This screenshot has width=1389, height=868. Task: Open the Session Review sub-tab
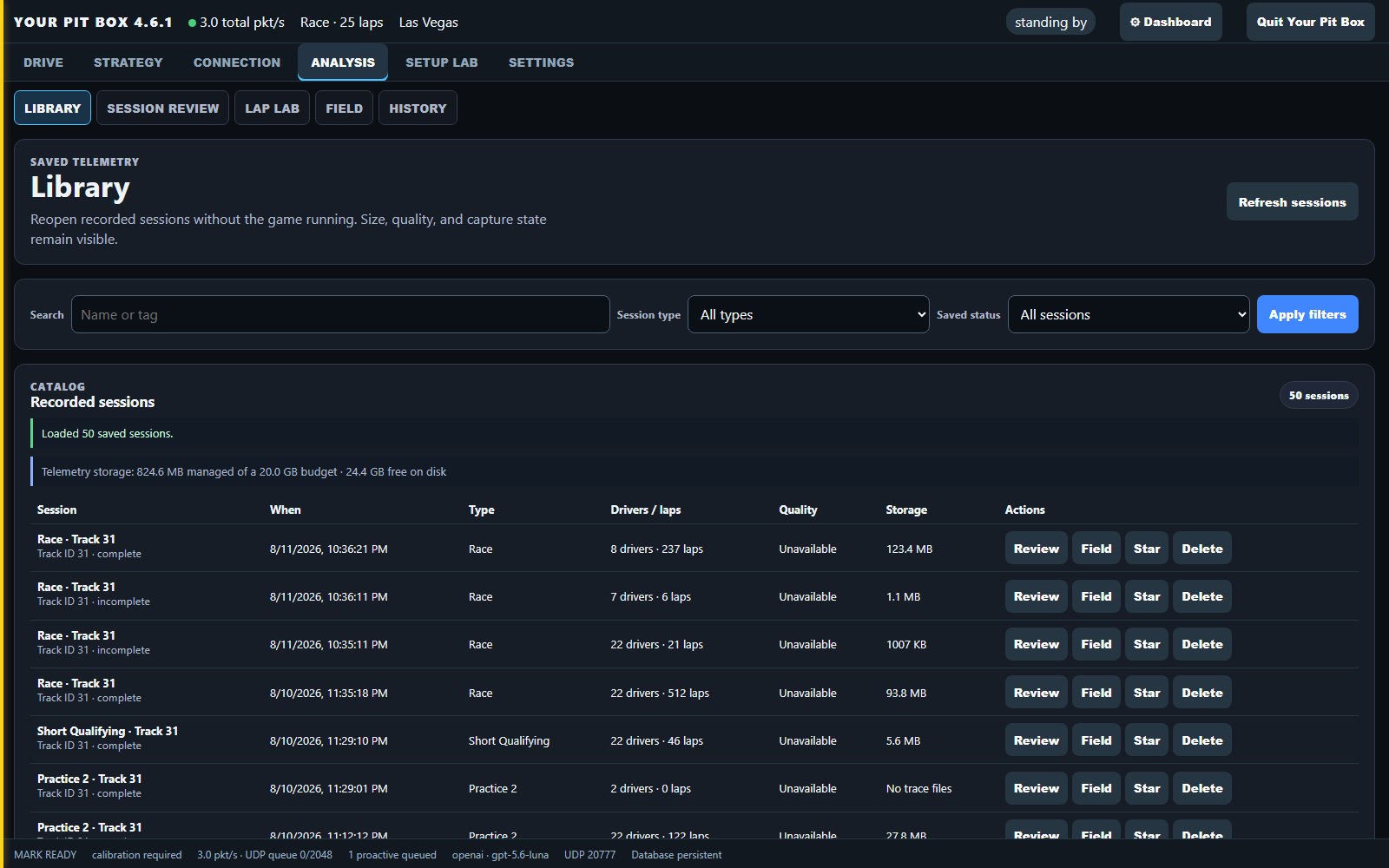point(163,108)
